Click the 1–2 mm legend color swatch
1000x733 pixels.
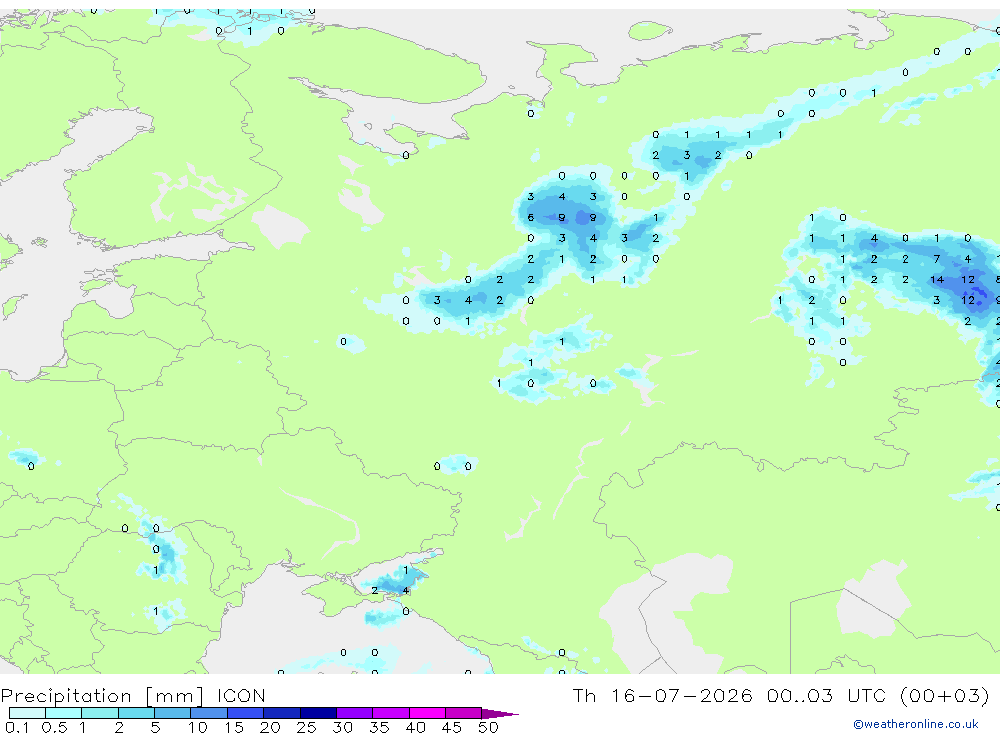coord(99,713)
